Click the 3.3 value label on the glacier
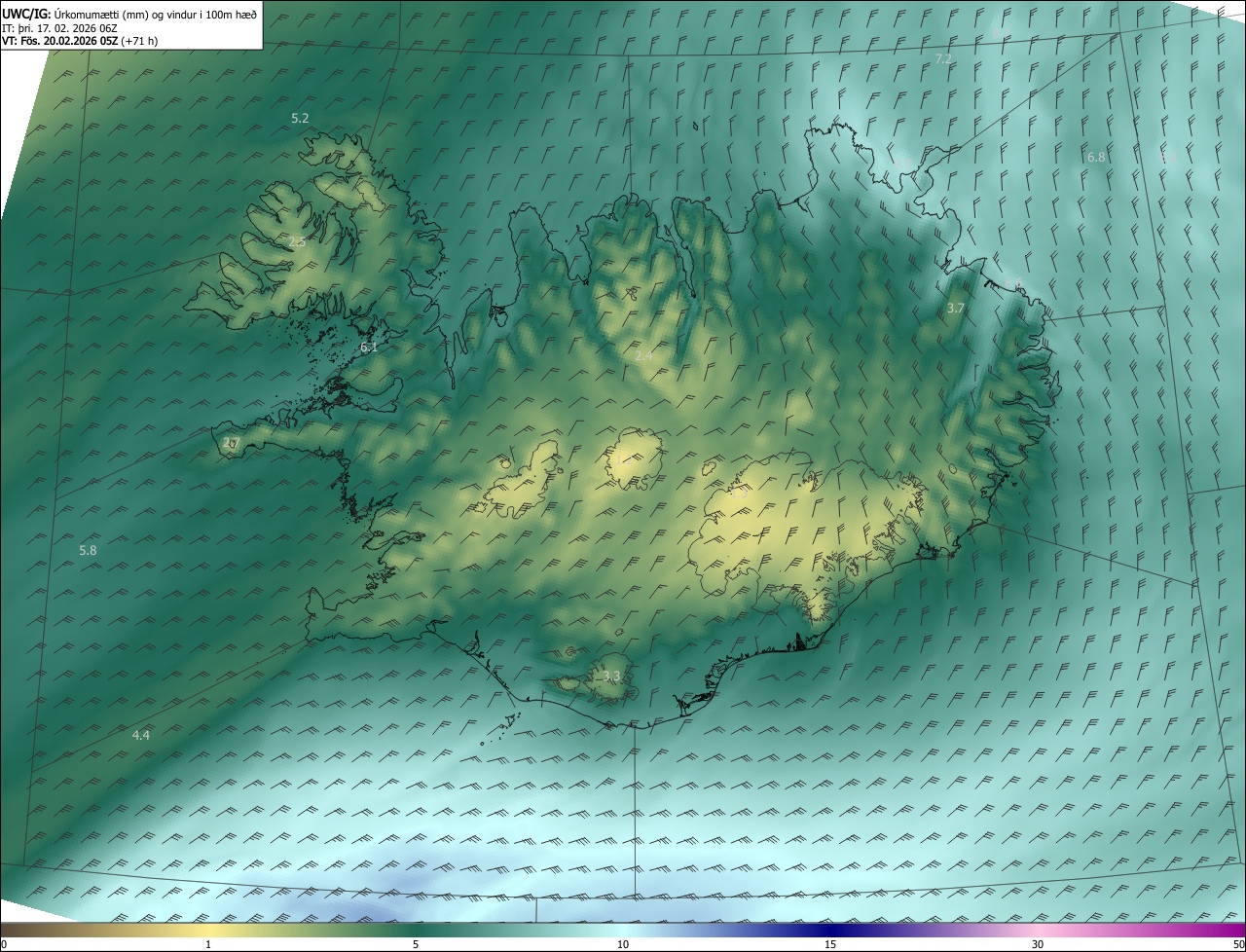 611,676
